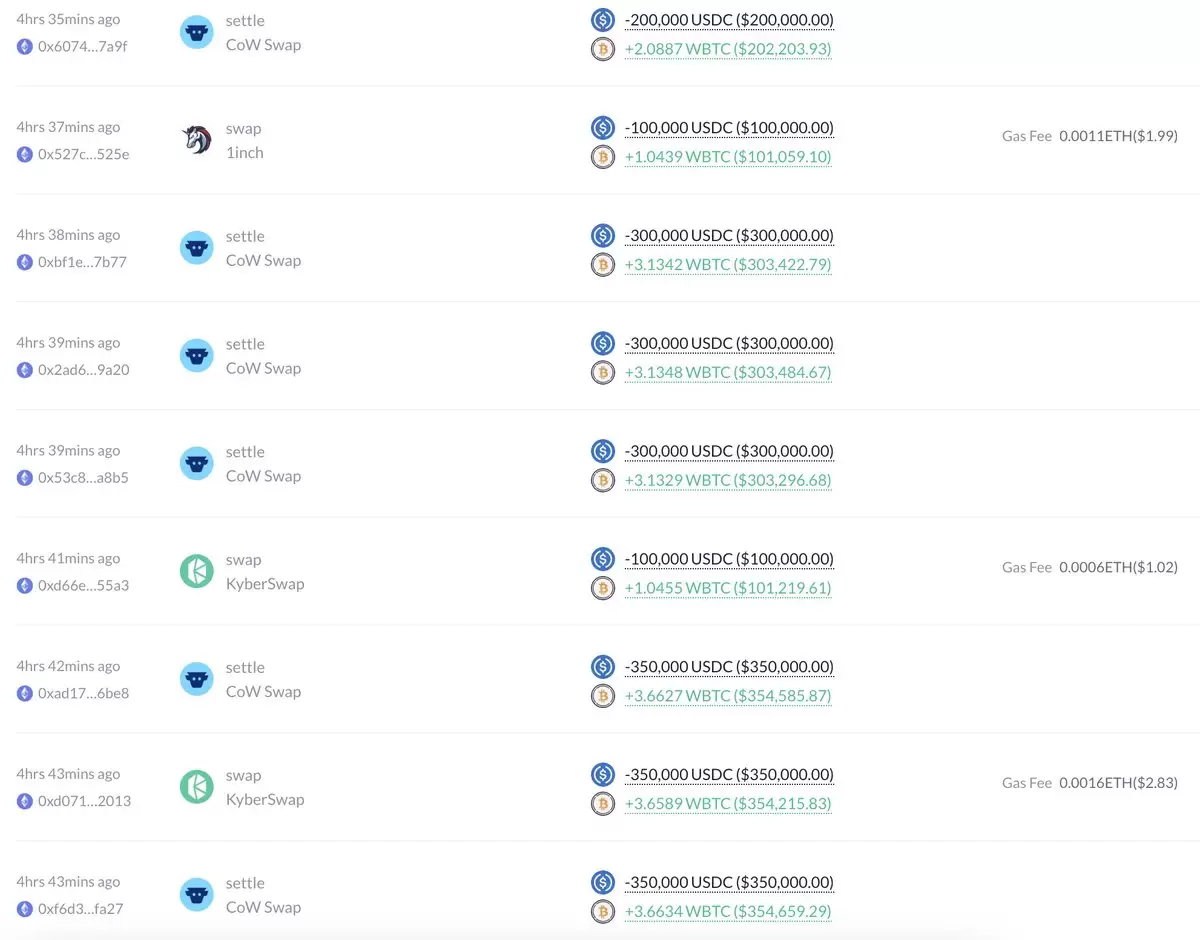Screen dimensions: 1200x940
Task: Open the -200,000 USDC ($200,000.00) amount
Action: pos(729,20)
